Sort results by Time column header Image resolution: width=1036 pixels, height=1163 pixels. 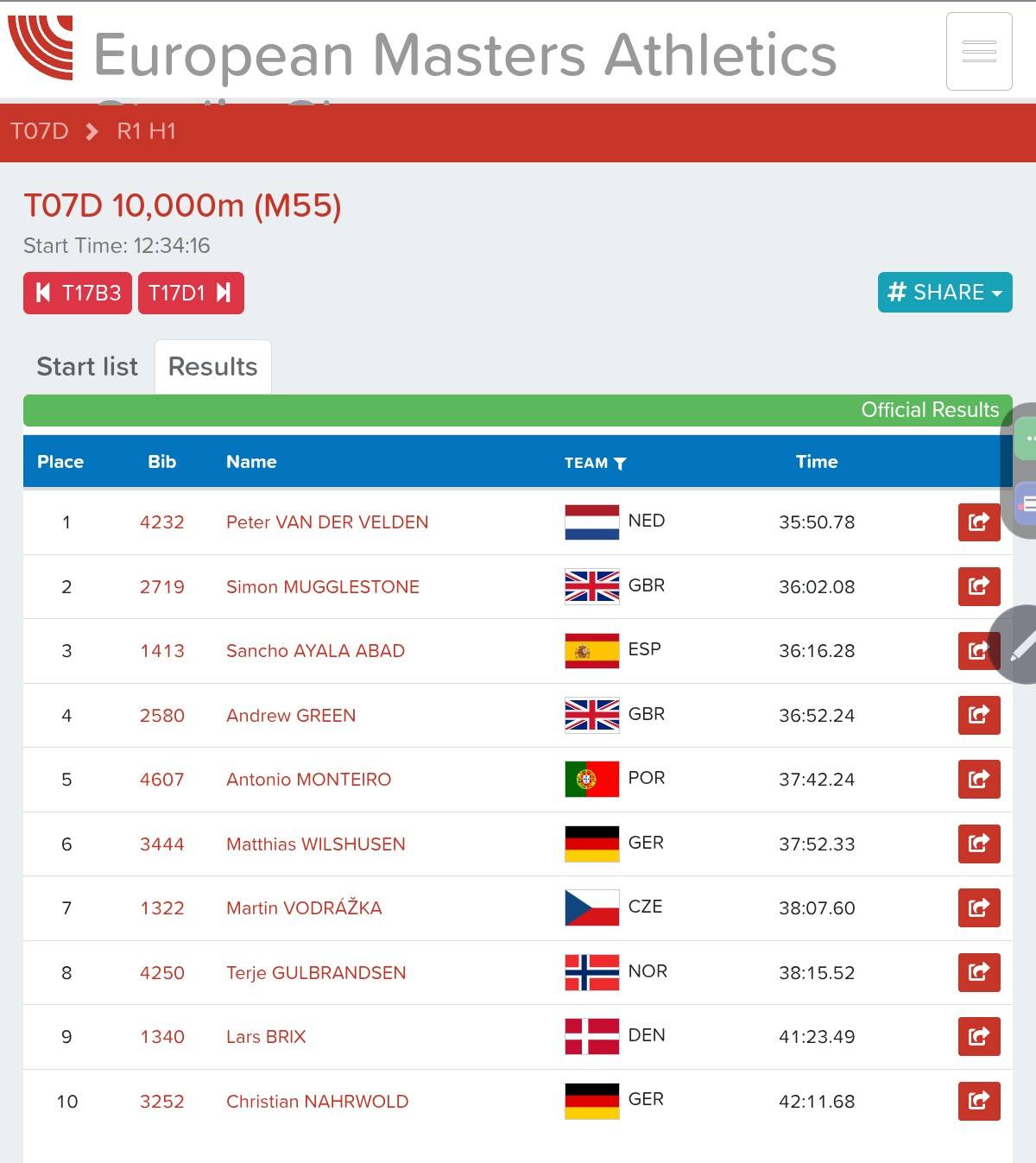(x=817, y=462)
